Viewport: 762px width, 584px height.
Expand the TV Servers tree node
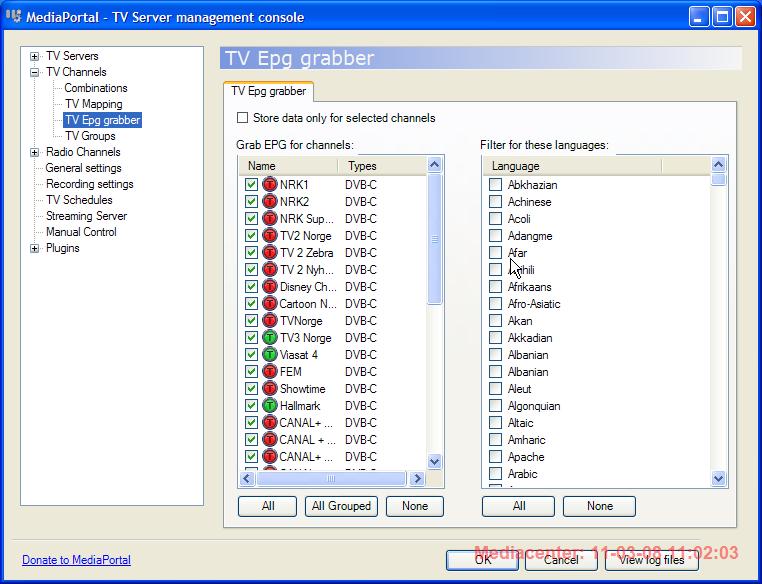[34, 56]
